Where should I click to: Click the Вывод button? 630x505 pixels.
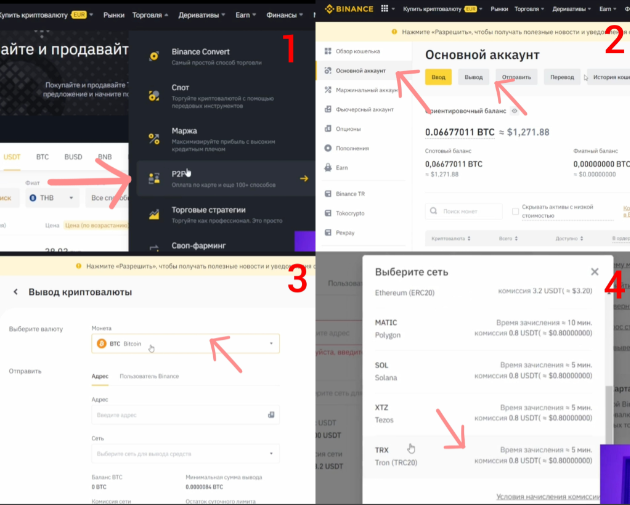pos(473,77)
